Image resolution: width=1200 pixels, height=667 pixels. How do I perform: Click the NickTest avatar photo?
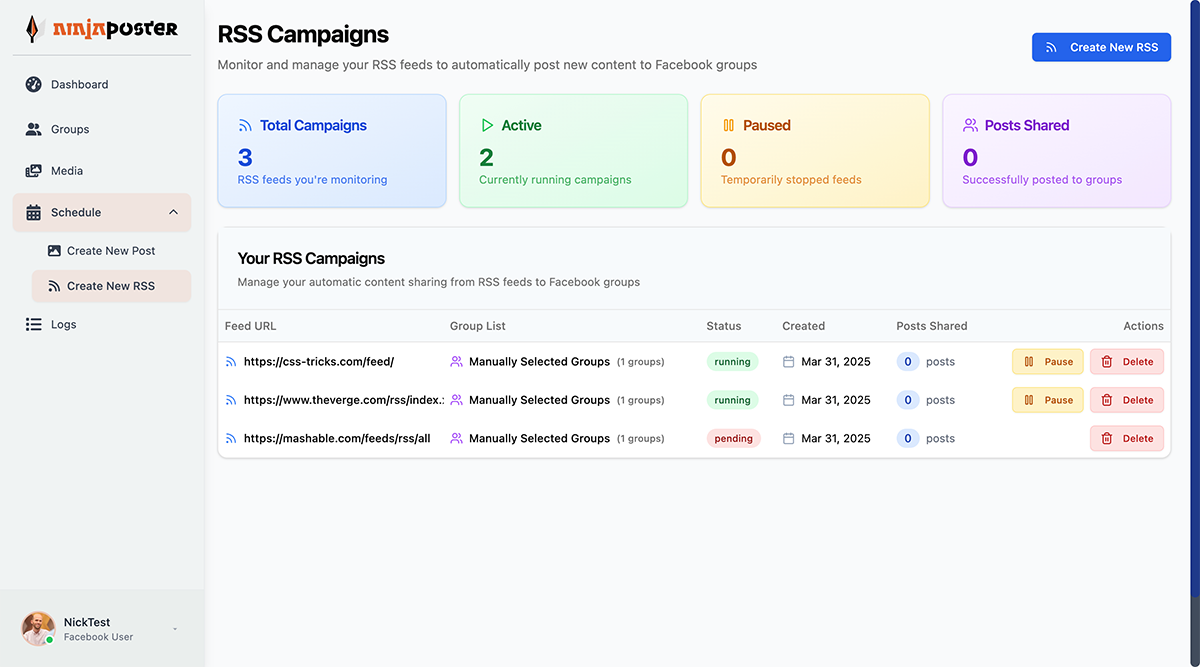pos(38,628)
